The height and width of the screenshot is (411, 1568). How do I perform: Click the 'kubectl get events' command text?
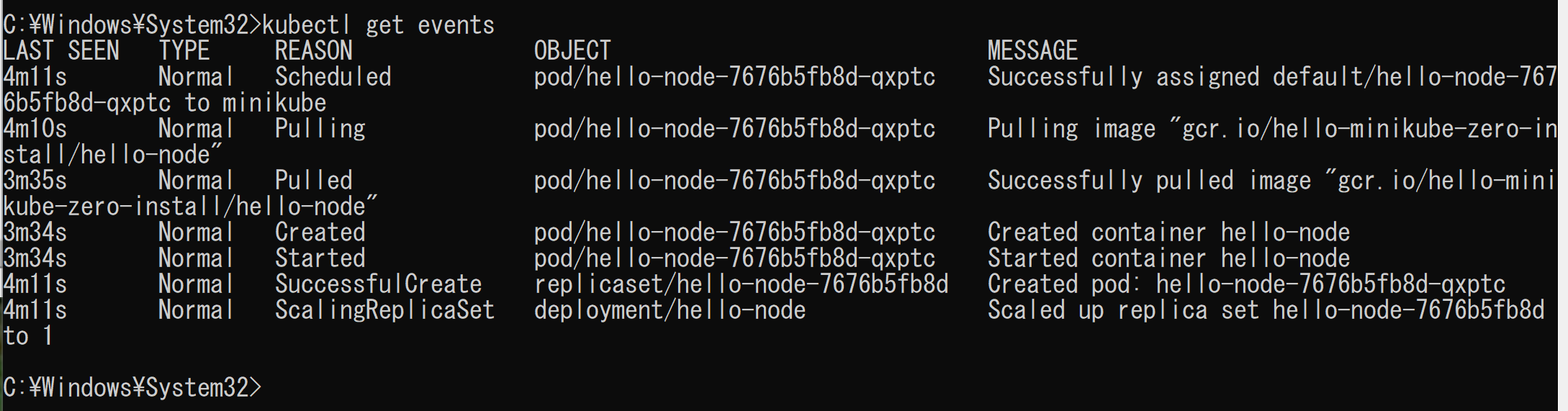(378, 25)
